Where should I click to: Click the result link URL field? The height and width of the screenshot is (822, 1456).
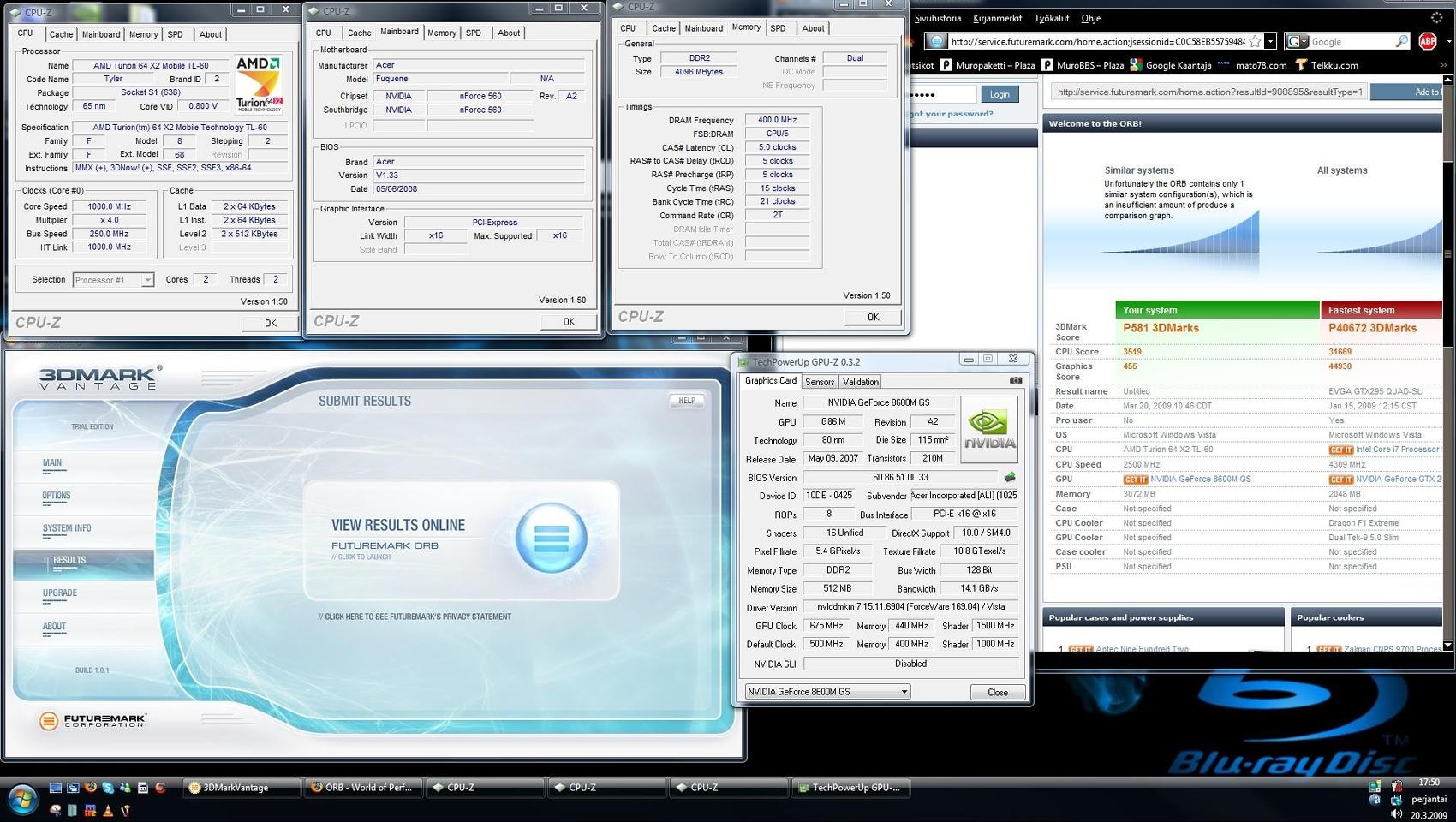[x=1208, y=92]
